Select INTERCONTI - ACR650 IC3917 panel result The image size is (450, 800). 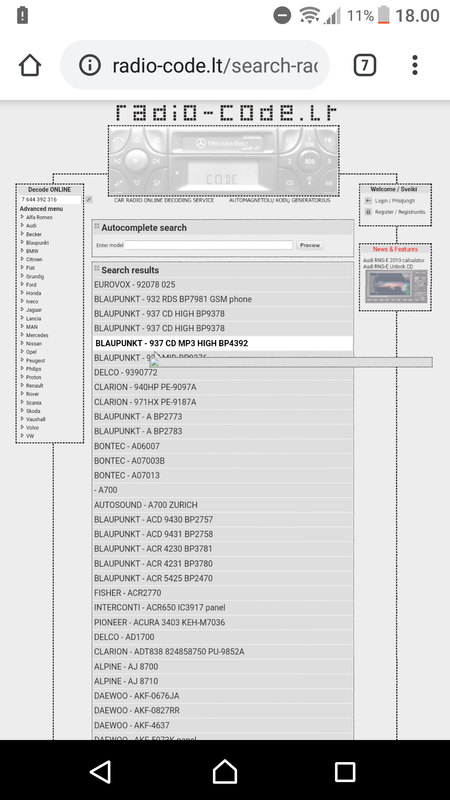222,608
